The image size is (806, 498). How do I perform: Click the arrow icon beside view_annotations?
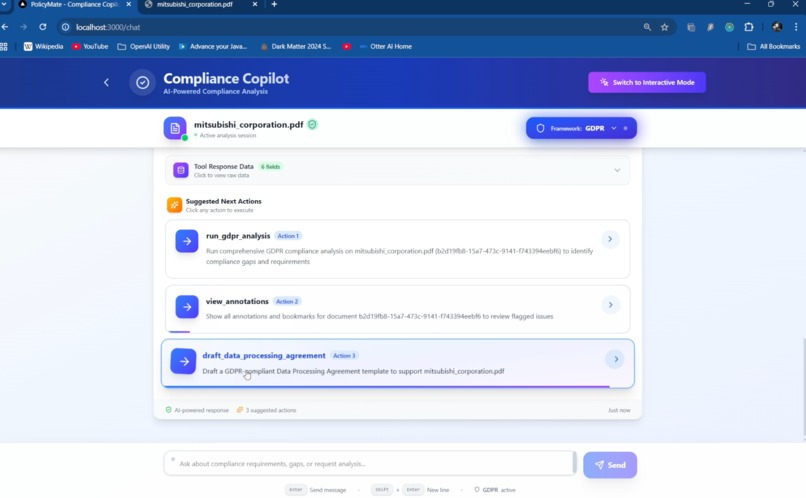[187, 307]
